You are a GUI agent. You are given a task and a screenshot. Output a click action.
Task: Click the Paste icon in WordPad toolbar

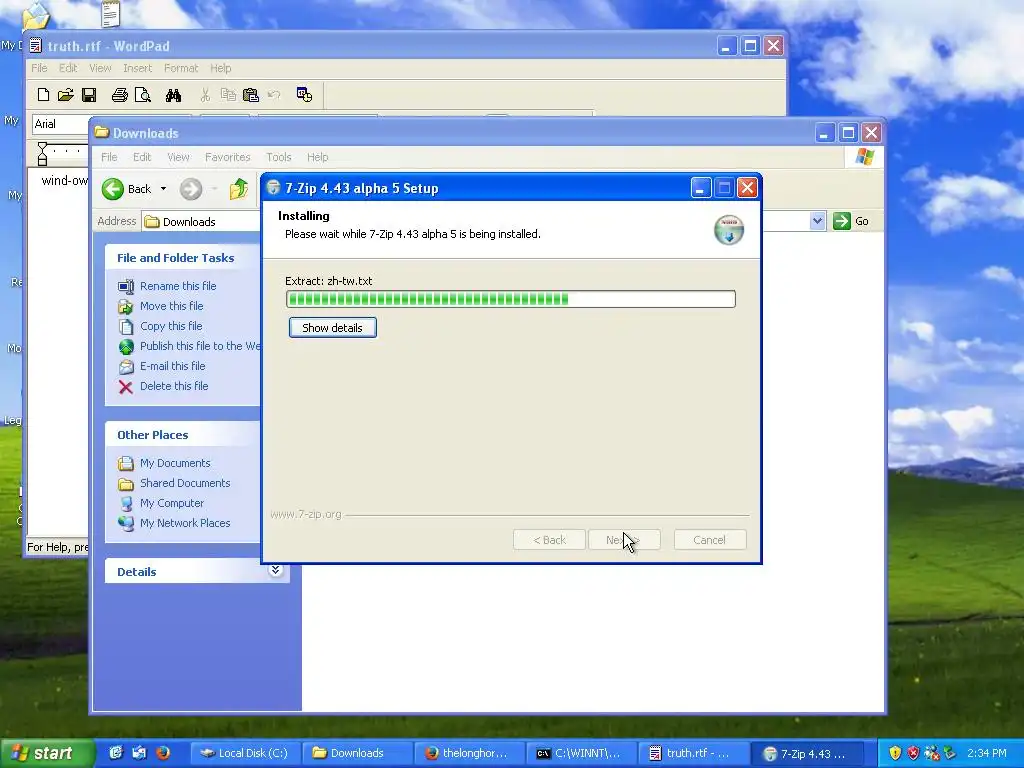point(251,95)
